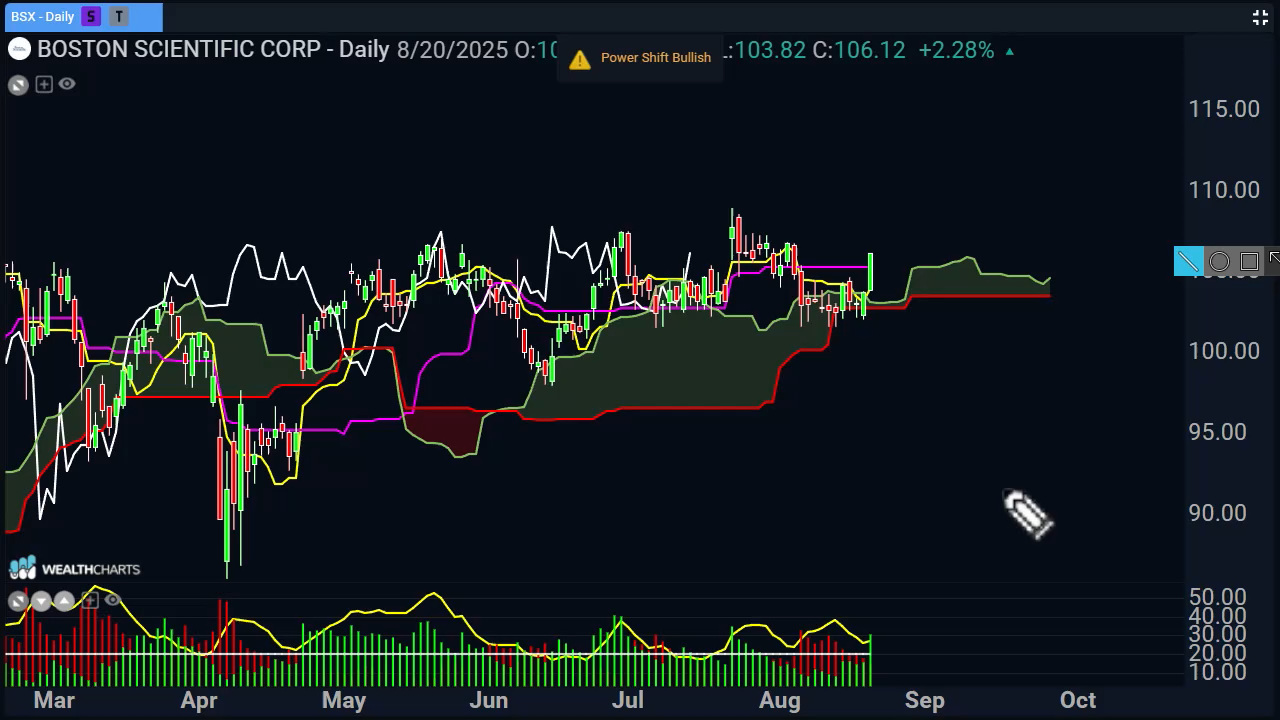Image resolution: width=1280 pixels, height=720 pixels.
Task: Click the Aug label on time axis
Action: pos(780,701)
